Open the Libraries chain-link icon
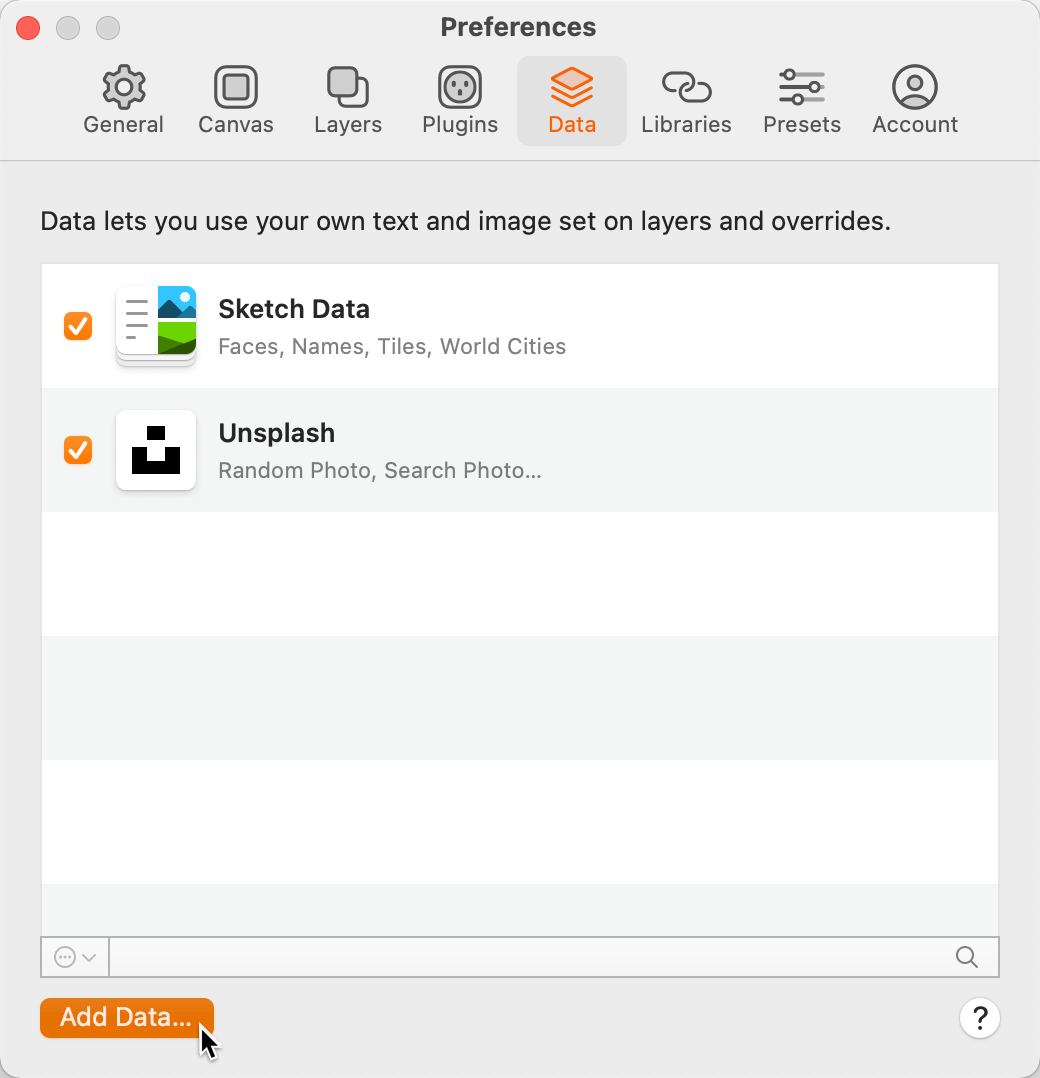 [686, 88]
